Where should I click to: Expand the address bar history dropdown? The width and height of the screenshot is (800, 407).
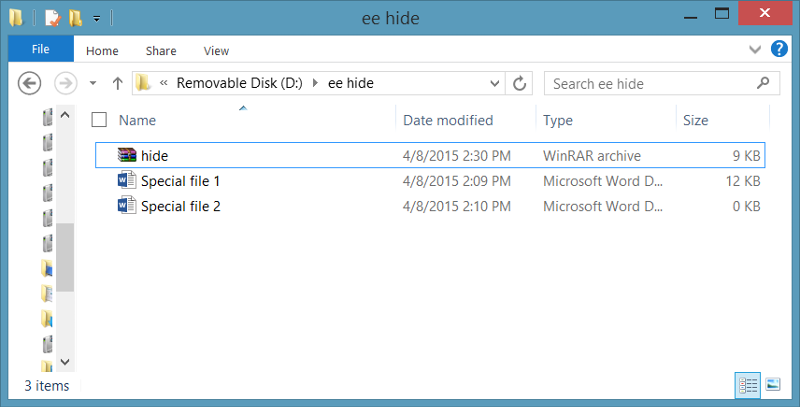pos(494,84)
